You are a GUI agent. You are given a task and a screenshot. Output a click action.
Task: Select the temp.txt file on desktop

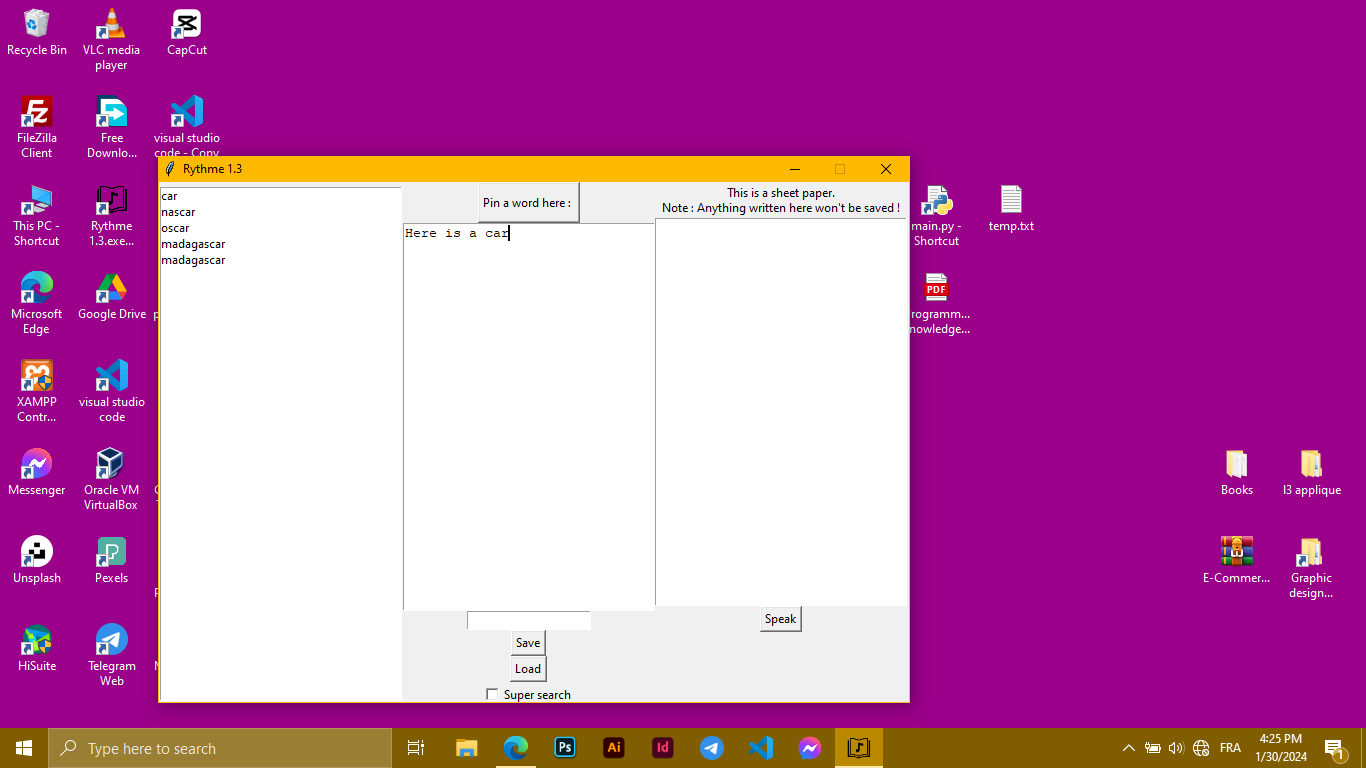tap(1011, 208)
